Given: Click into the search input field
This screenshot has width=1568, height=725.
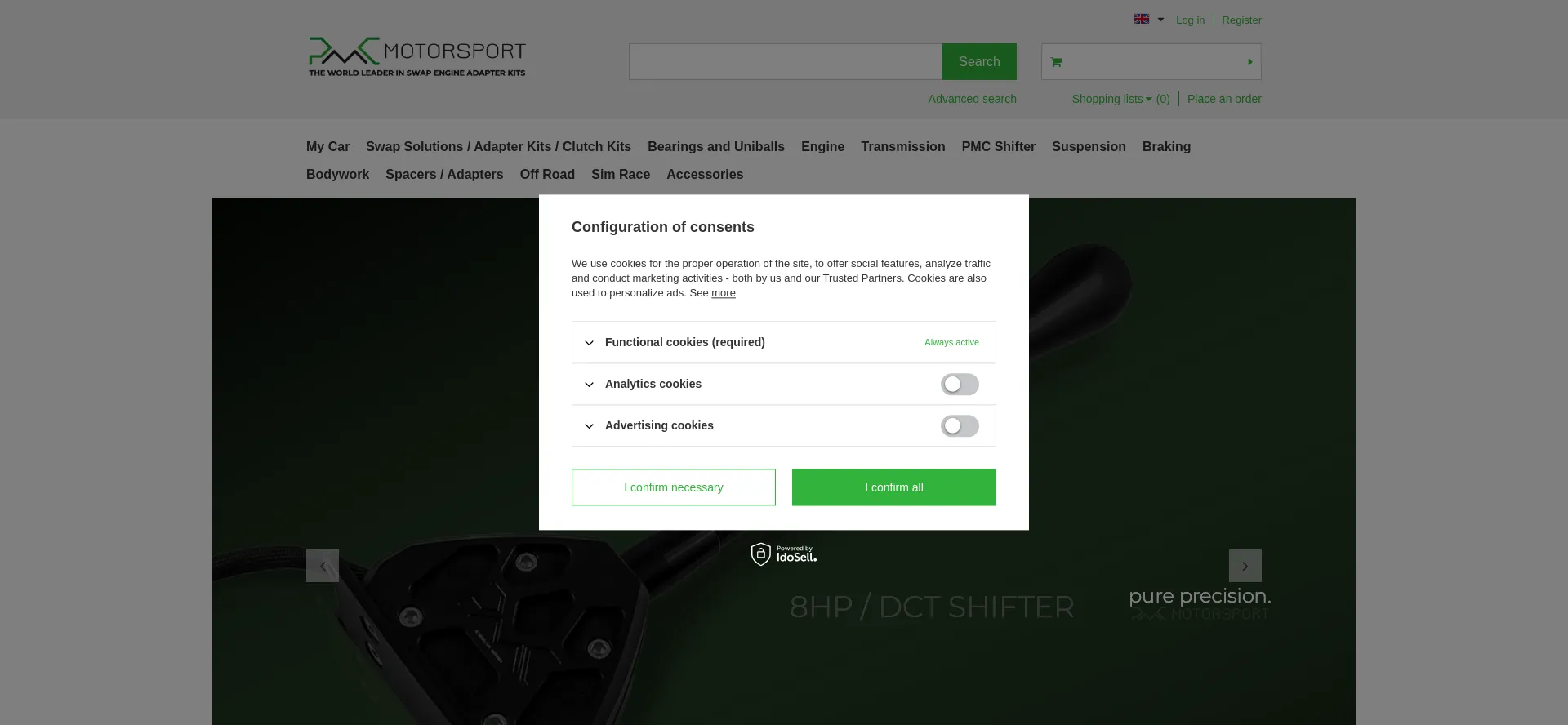Looking at the screenshot, I should point(786,62).
